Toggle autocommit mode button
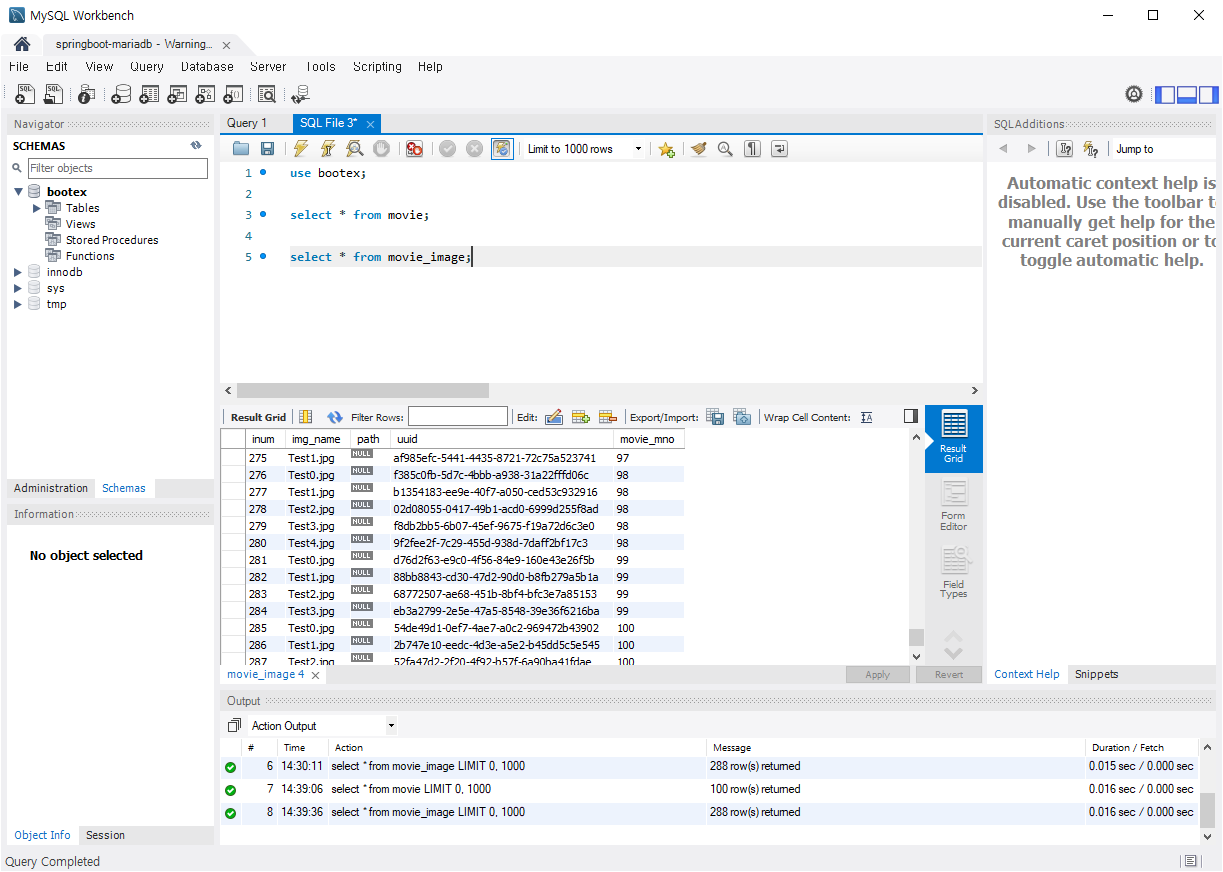Screen dimensions: 1223x872 click(x=502, y=148)
